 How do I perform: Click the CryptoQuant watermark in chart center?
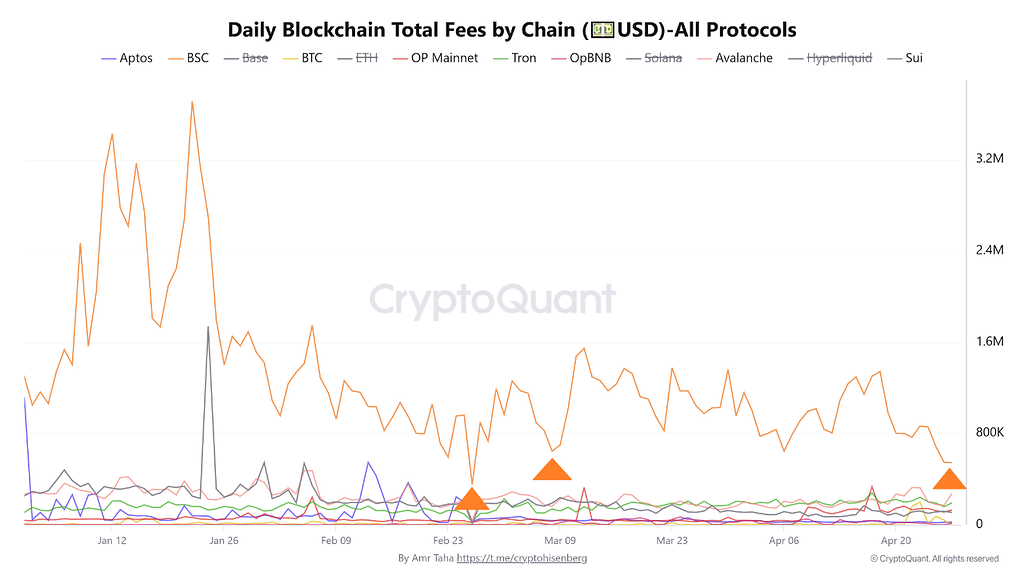tap(493, 299)
